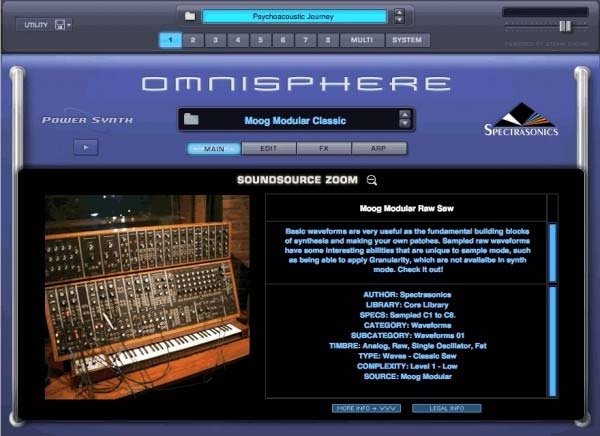Click the SUBCATEGORY: Waveforms 01 line
The width and height of the screenshot is (600, 436).
coord(407,336)
